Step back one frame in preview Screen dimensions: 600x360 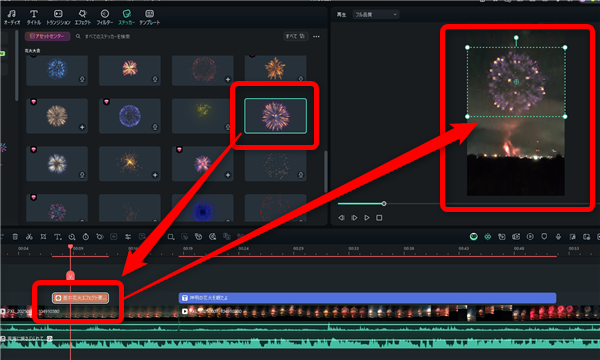click(x=341, y=218)
